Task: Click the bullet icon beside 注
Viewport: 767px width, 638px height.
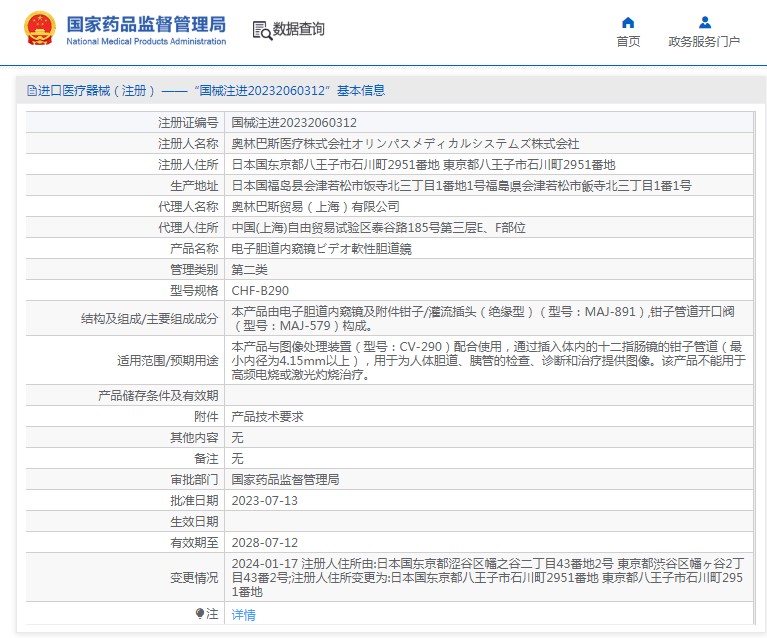Action: [x=200, y=613]
